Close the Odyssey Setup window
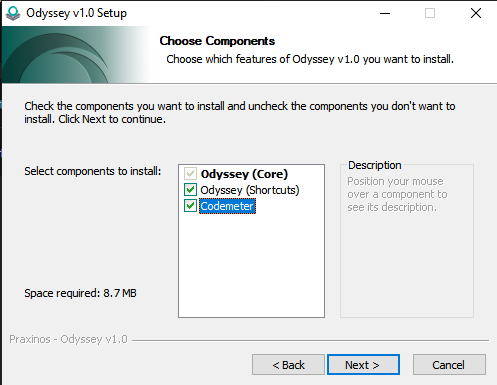This screenshot has height=385, width=497. click(x=476, y=13)
